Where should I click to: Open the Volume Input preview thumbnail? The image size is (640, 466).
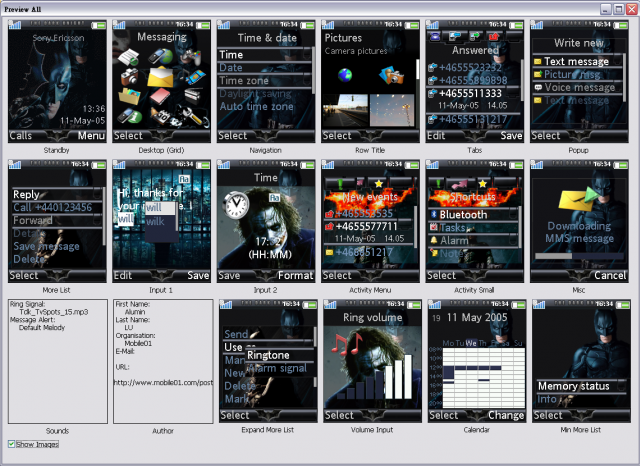click(x=373, y=361)
